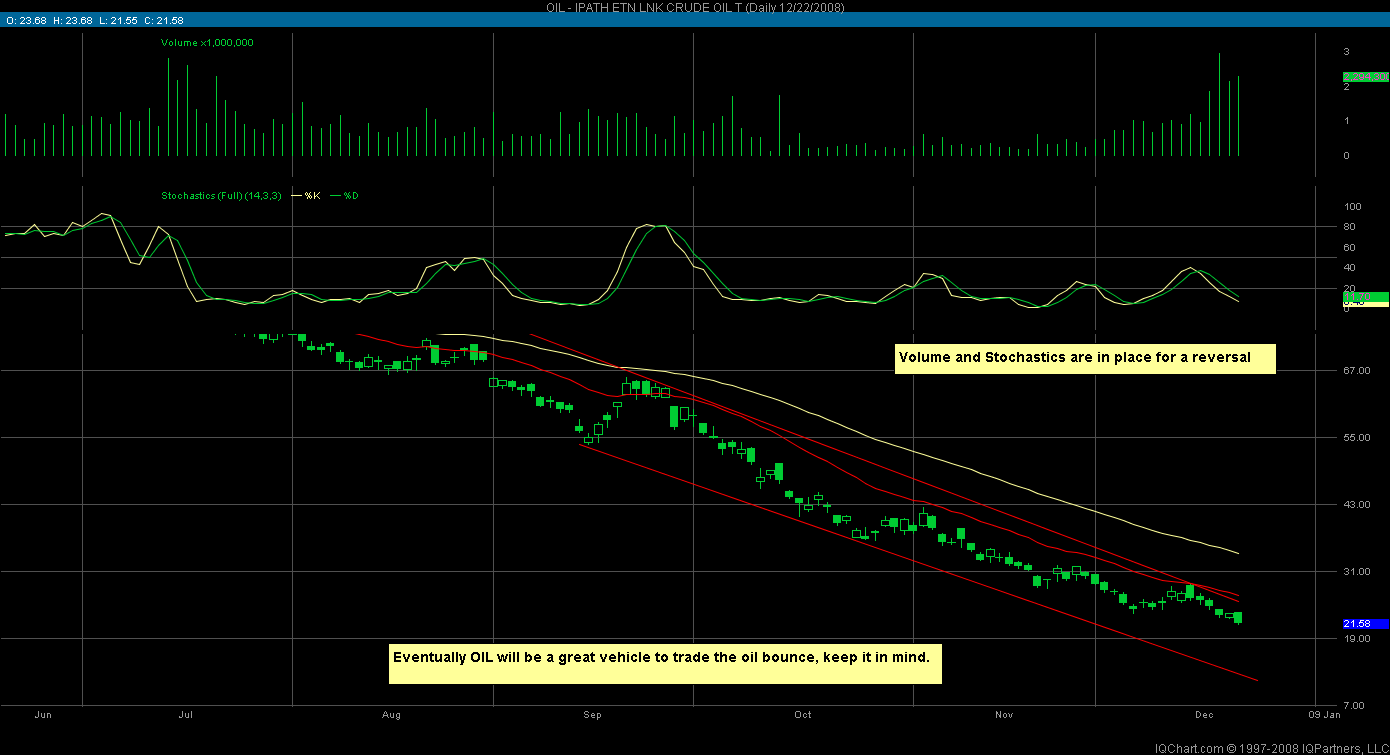
Task: Click the 100 level on the stochastics axis
Action: pos(1352,206)
